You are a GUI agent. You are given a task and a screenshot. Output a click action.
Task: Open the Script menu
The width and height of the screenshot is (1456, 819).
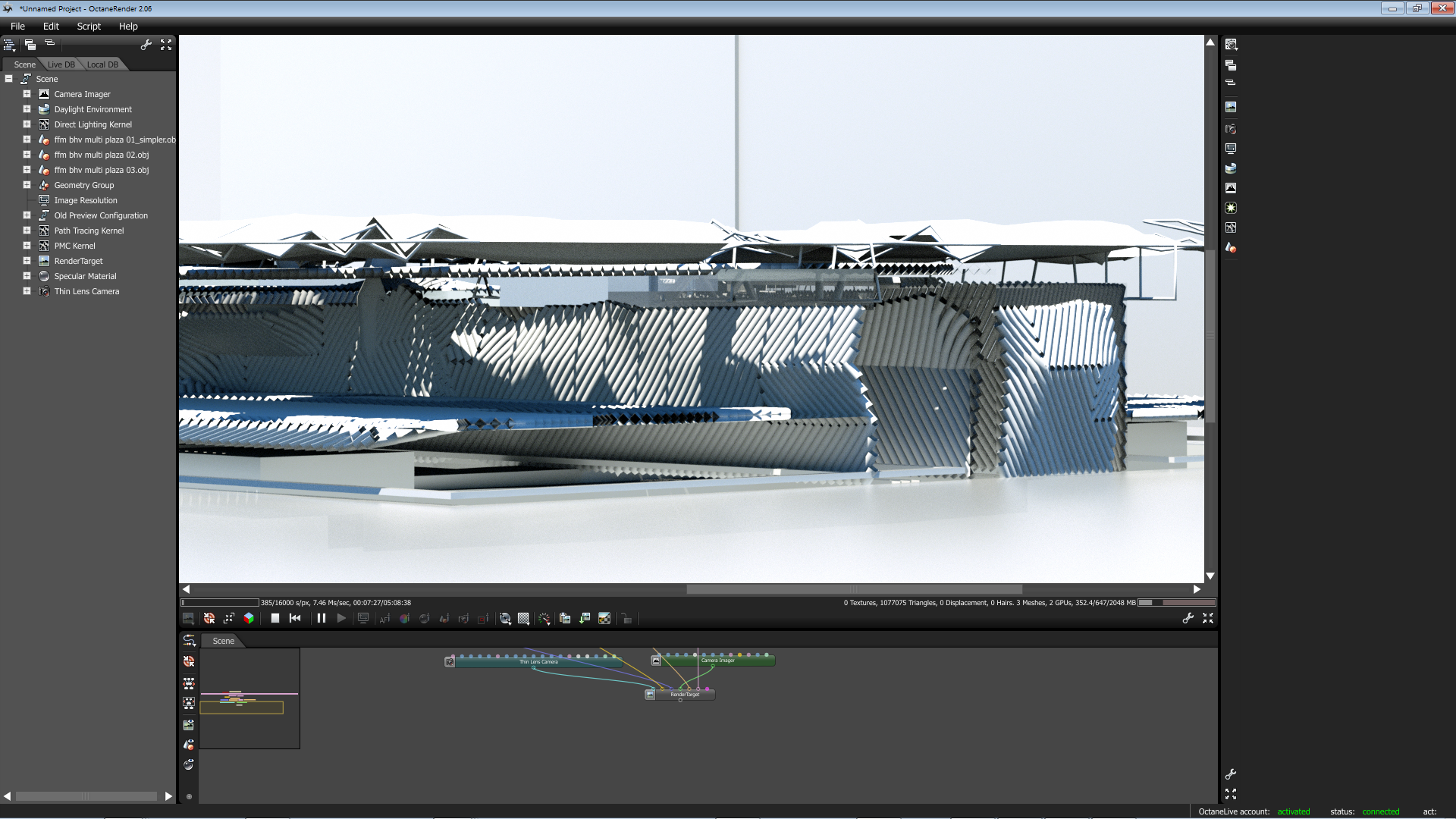coord(89,26)
